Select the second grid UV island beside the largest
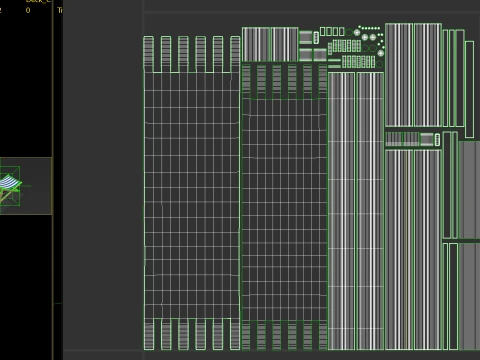 pos(284,207)
